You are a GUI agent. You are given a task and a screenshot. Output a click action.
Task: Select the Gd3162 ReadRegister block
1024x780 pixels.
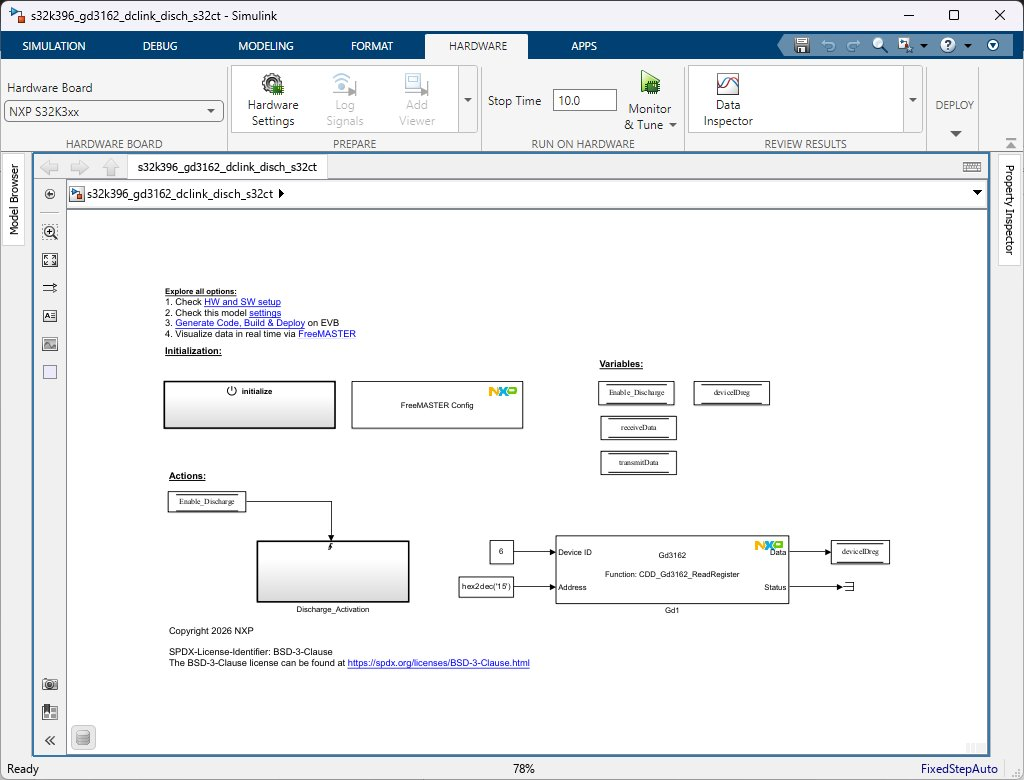pyautogui.click(x=672, y=570)
